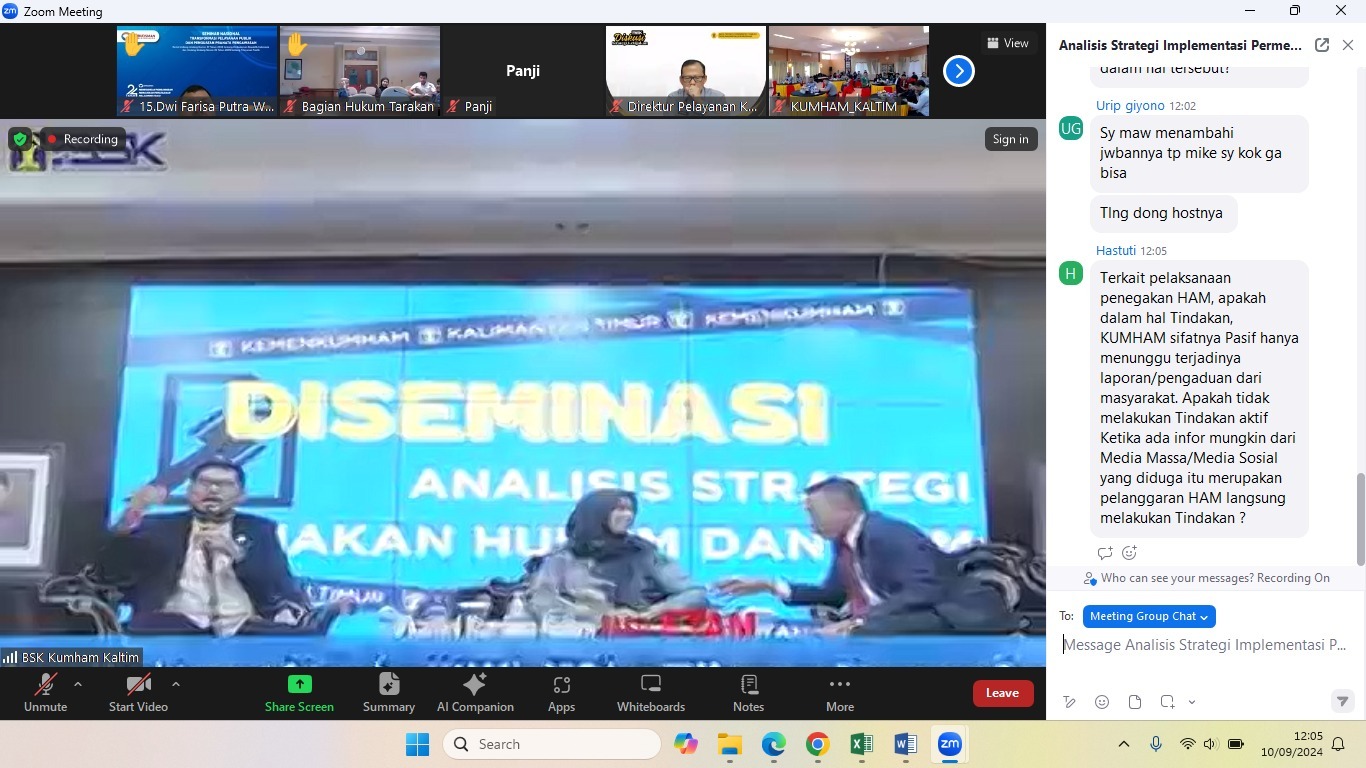Click the Sign in button
The image size is (1366, 768).
tap(1010, 139)
